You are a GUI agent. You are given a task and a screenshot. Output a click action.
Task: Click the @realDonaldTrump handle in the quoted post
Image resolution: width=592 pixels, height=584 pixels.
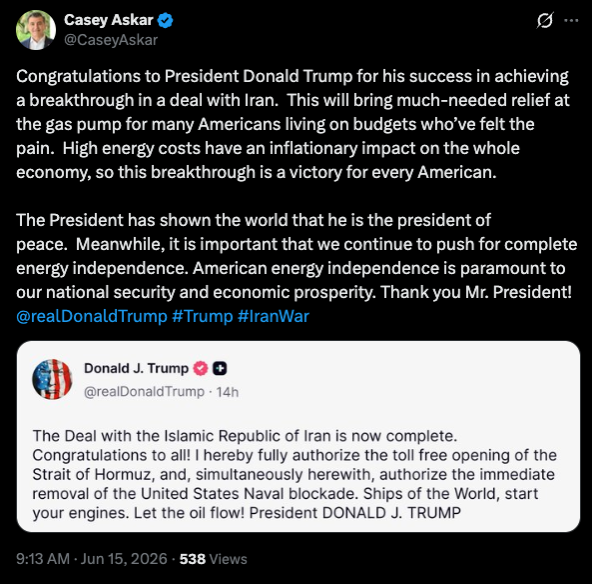tap(144, 392)
